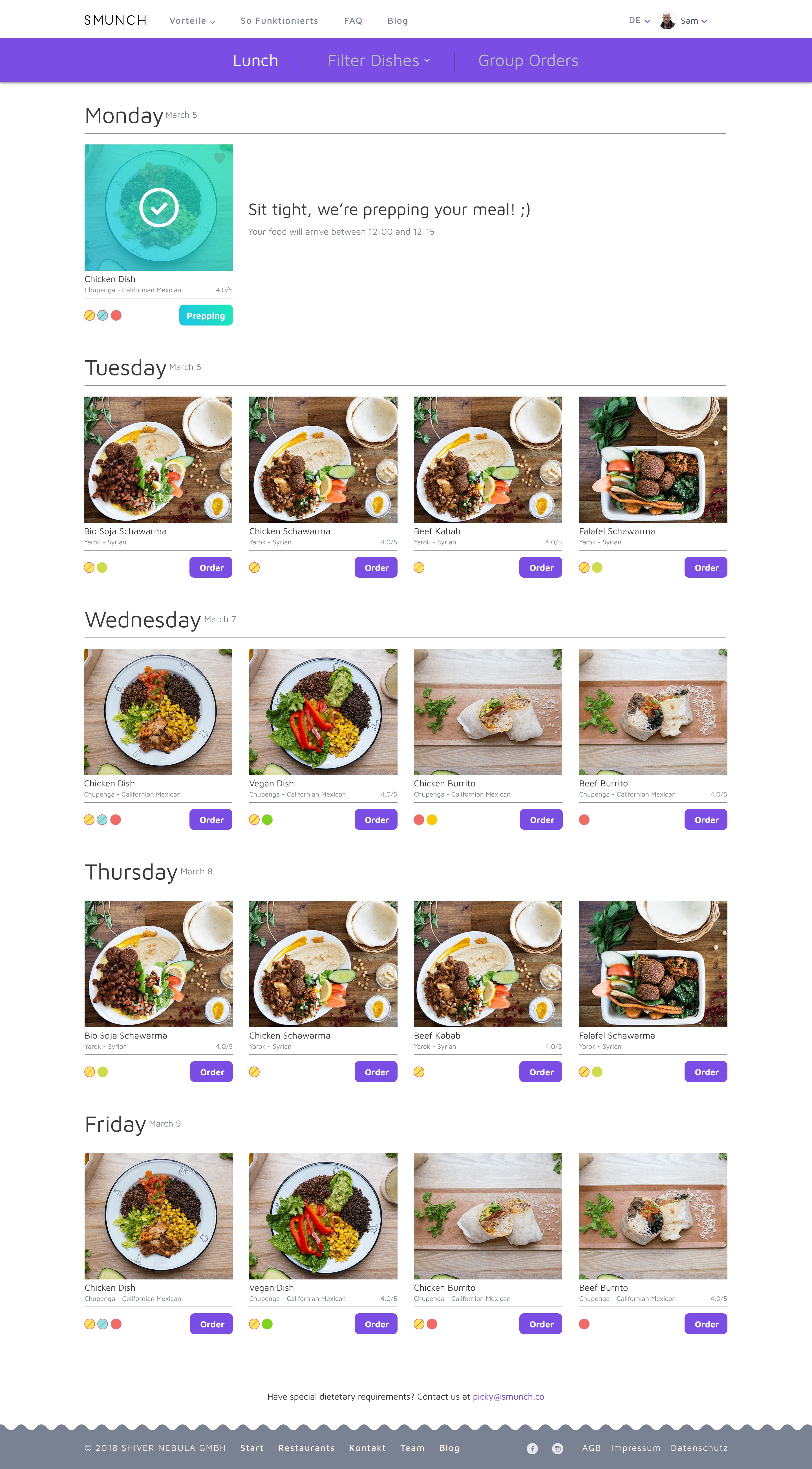The image size is (812, 1469).
Task: Select the Lunch tab
Action: point(255,60)
